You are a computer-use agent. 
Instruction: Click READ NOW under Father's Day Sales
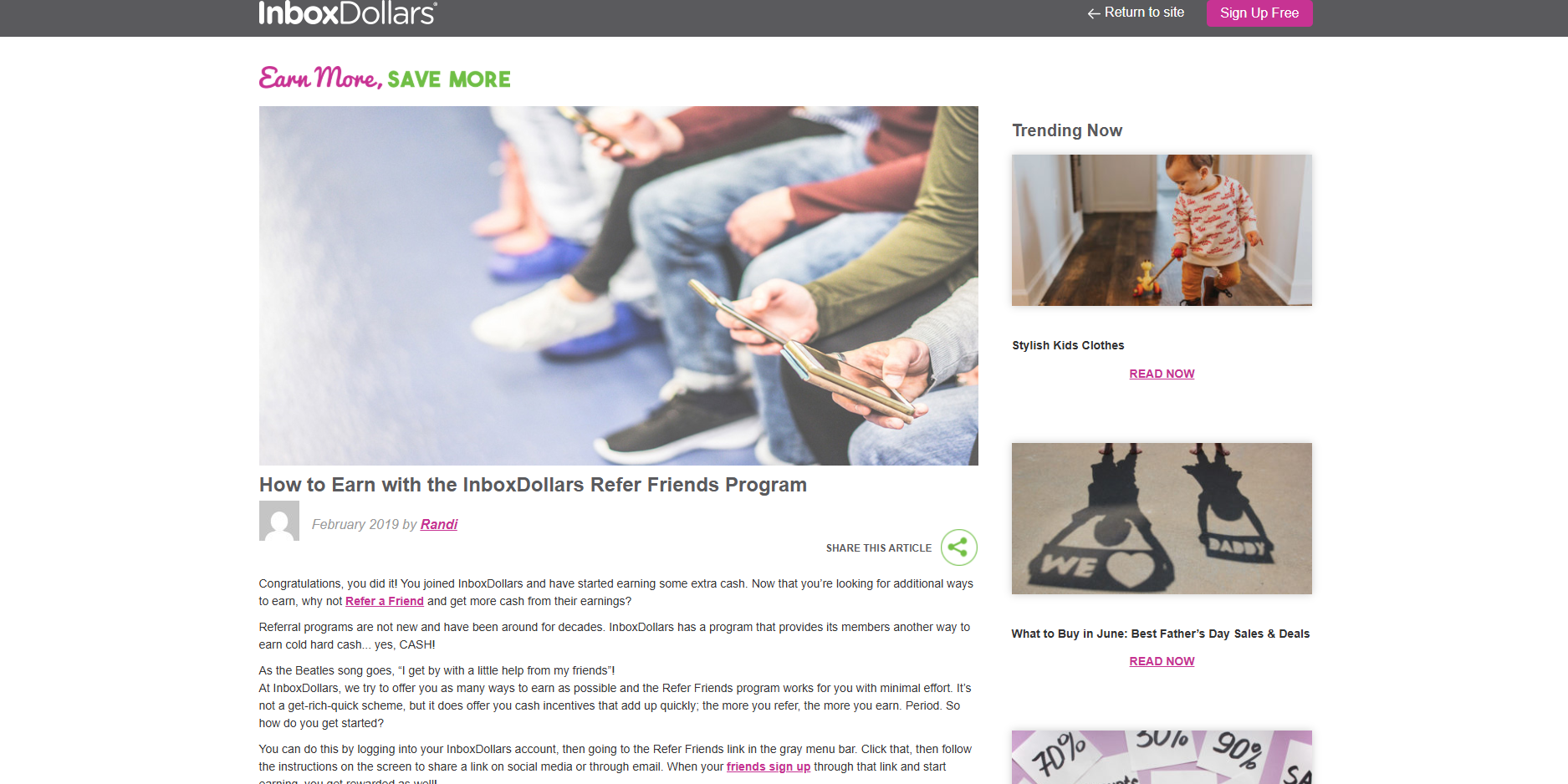pyautogui.click(x=1162, y=661)
